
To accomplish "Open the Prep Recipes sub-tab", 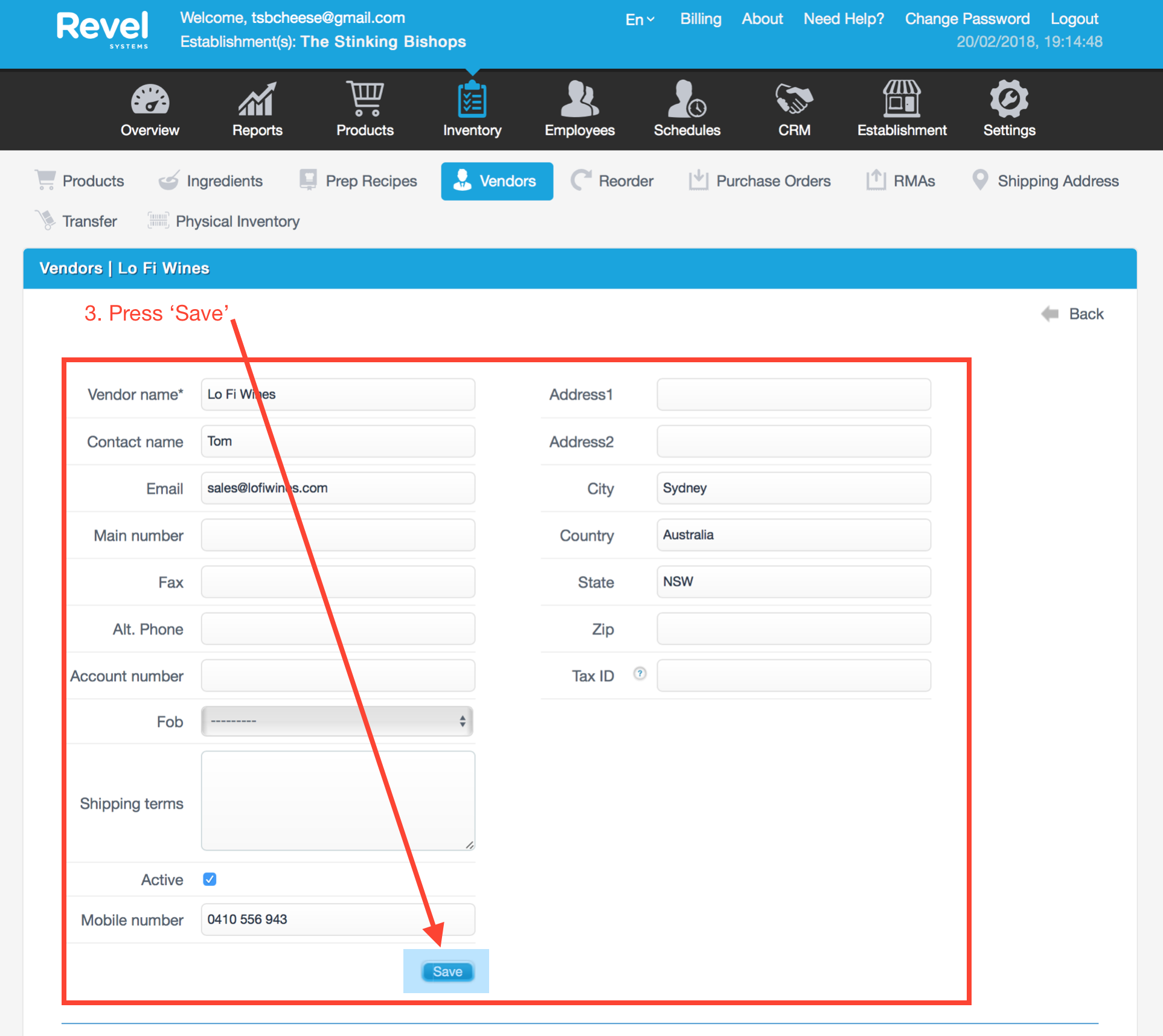I will (358, 181).
